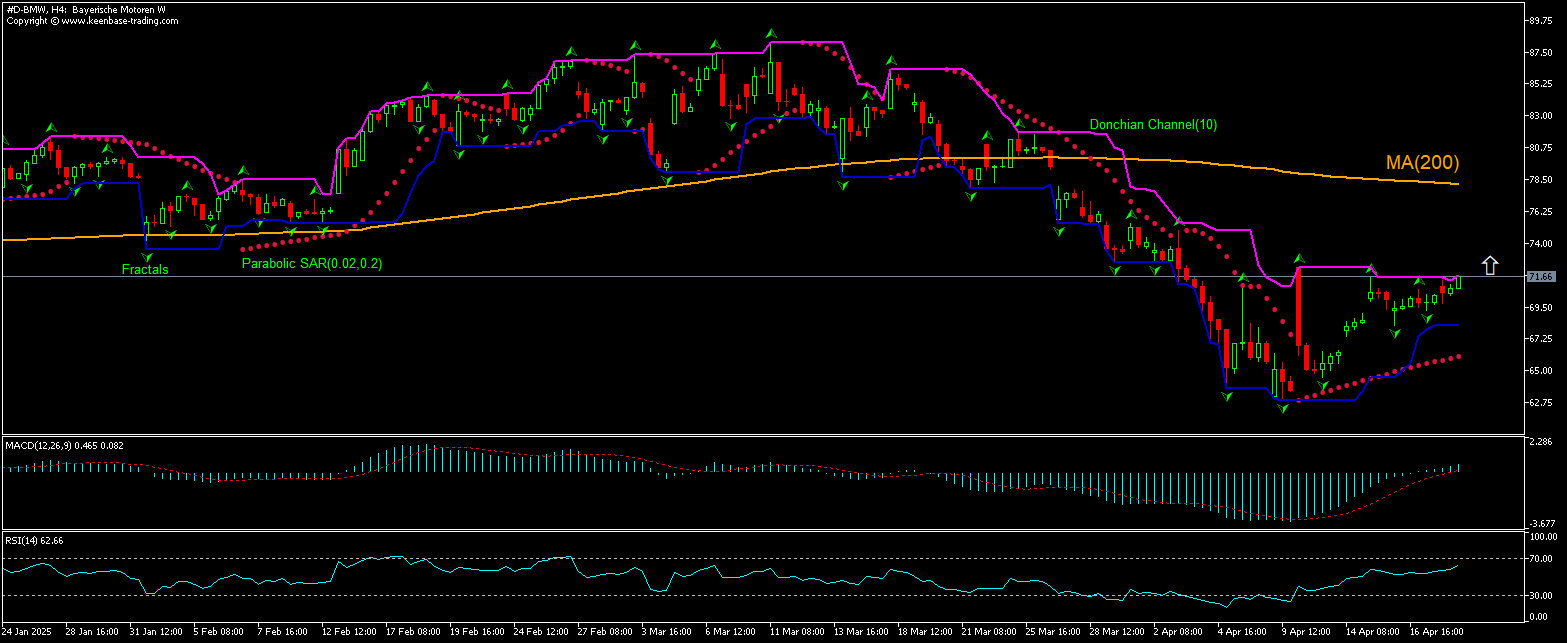1567x643 pixels.
Task: Select the 16 Apr 16:00 time label
Action: click(1438, 632)
